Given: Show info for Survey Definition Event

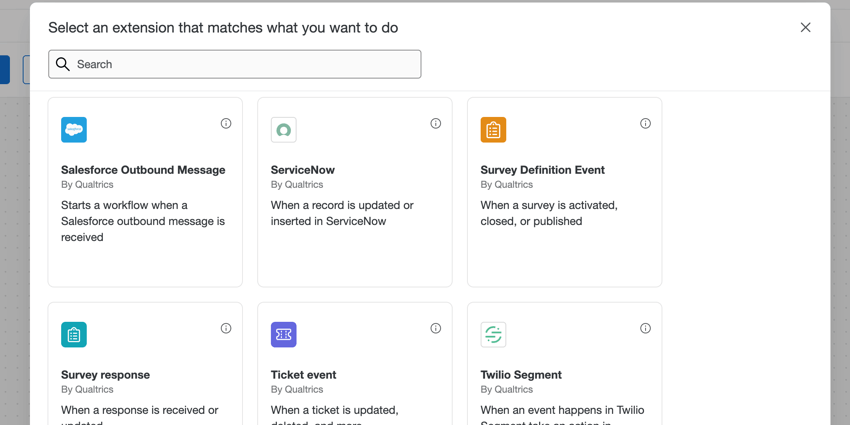Looking at the screenshot, I should click(645, 124).
